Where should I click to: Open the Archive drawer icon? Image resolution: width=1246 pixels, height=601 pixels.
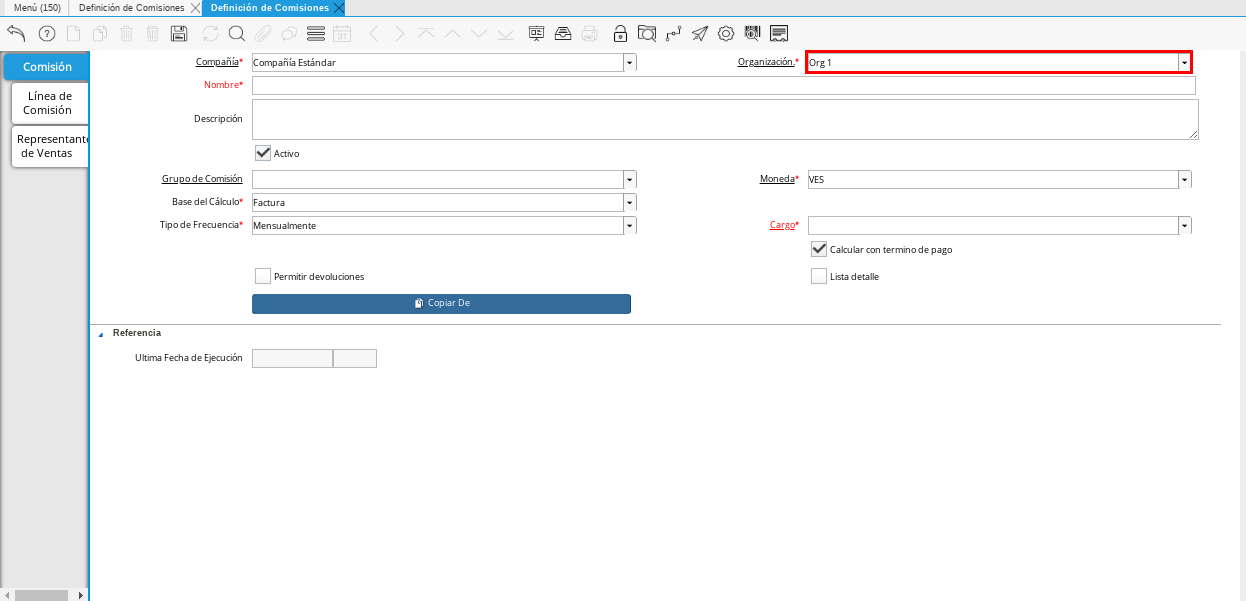click(x=563, y=33)
